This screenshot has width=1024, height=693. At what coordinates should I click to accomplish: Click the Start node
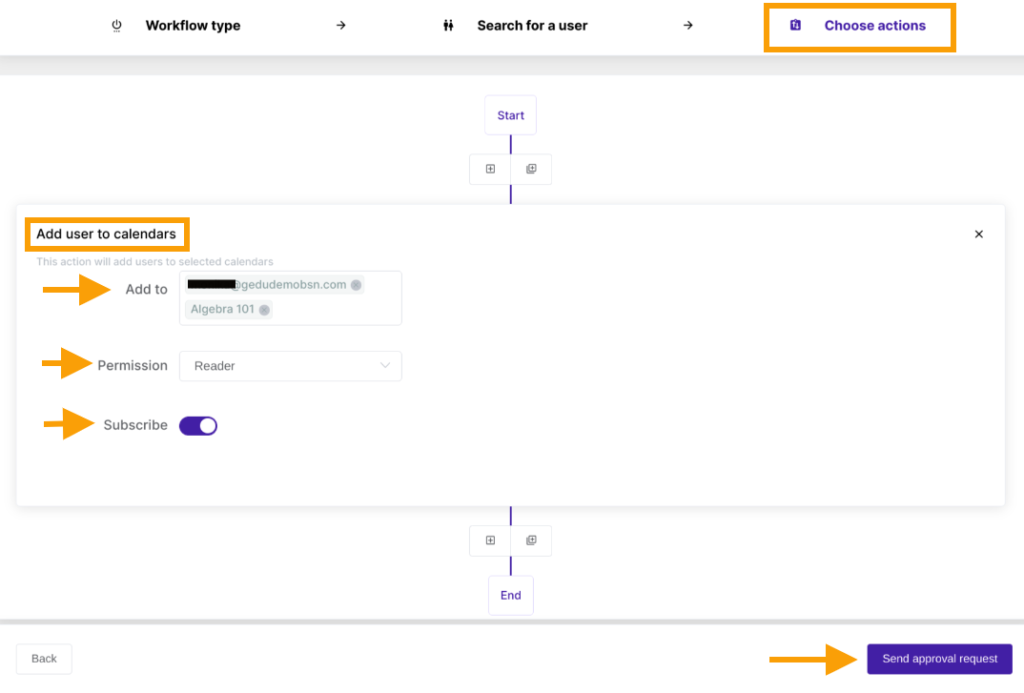point(511,115)
